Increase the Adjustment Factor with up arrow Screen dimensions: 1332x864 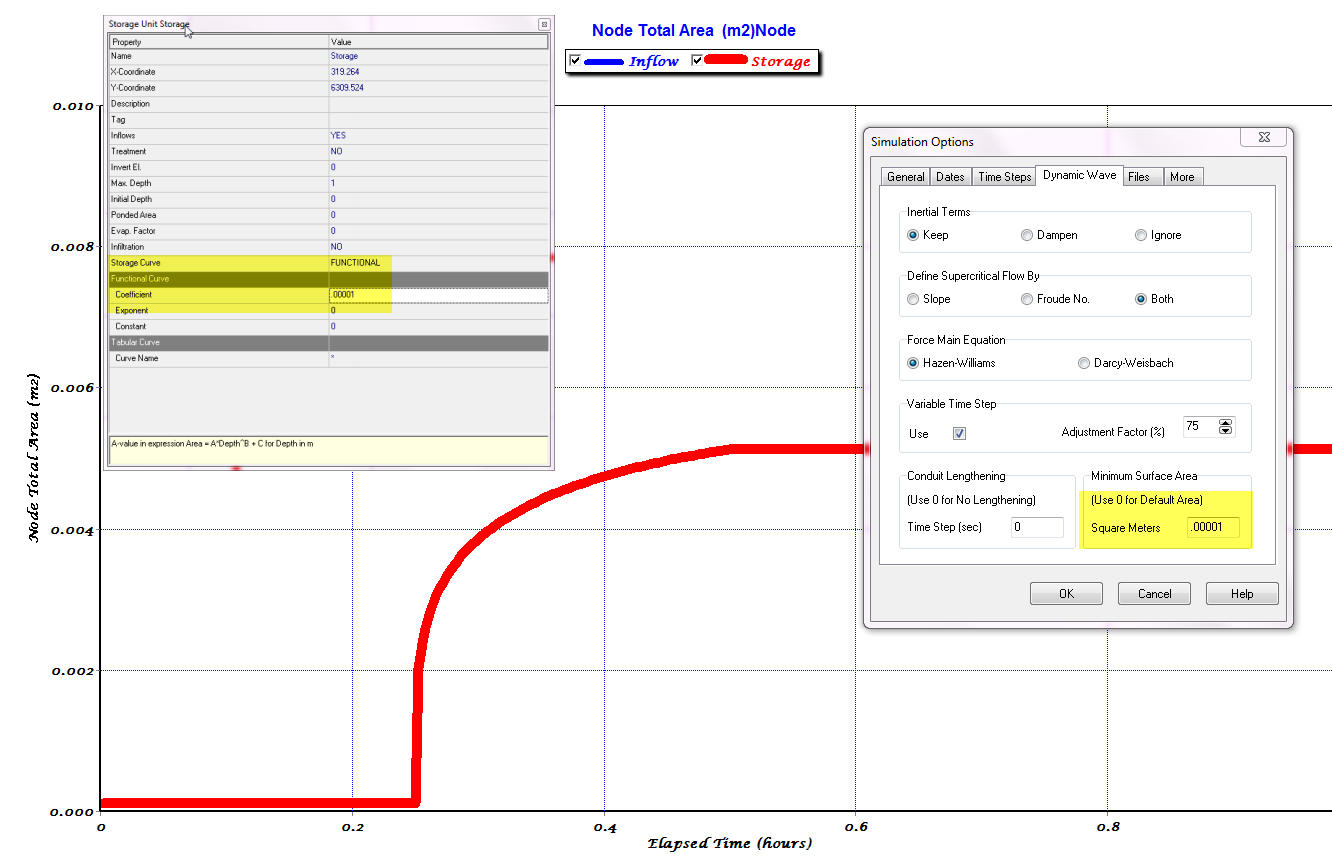(1226, 422)
